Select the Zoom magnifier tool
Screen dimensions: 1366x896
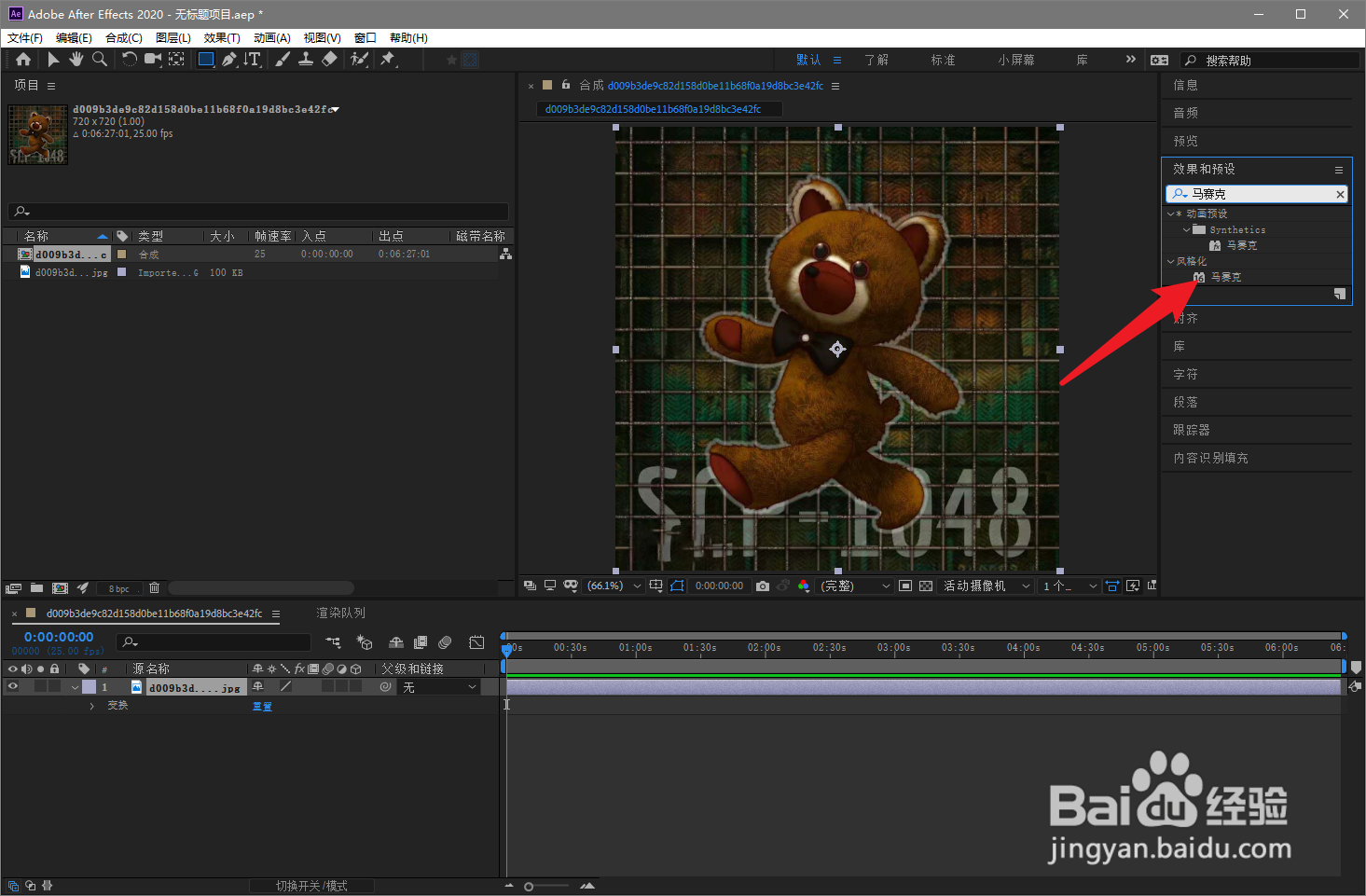99,60
